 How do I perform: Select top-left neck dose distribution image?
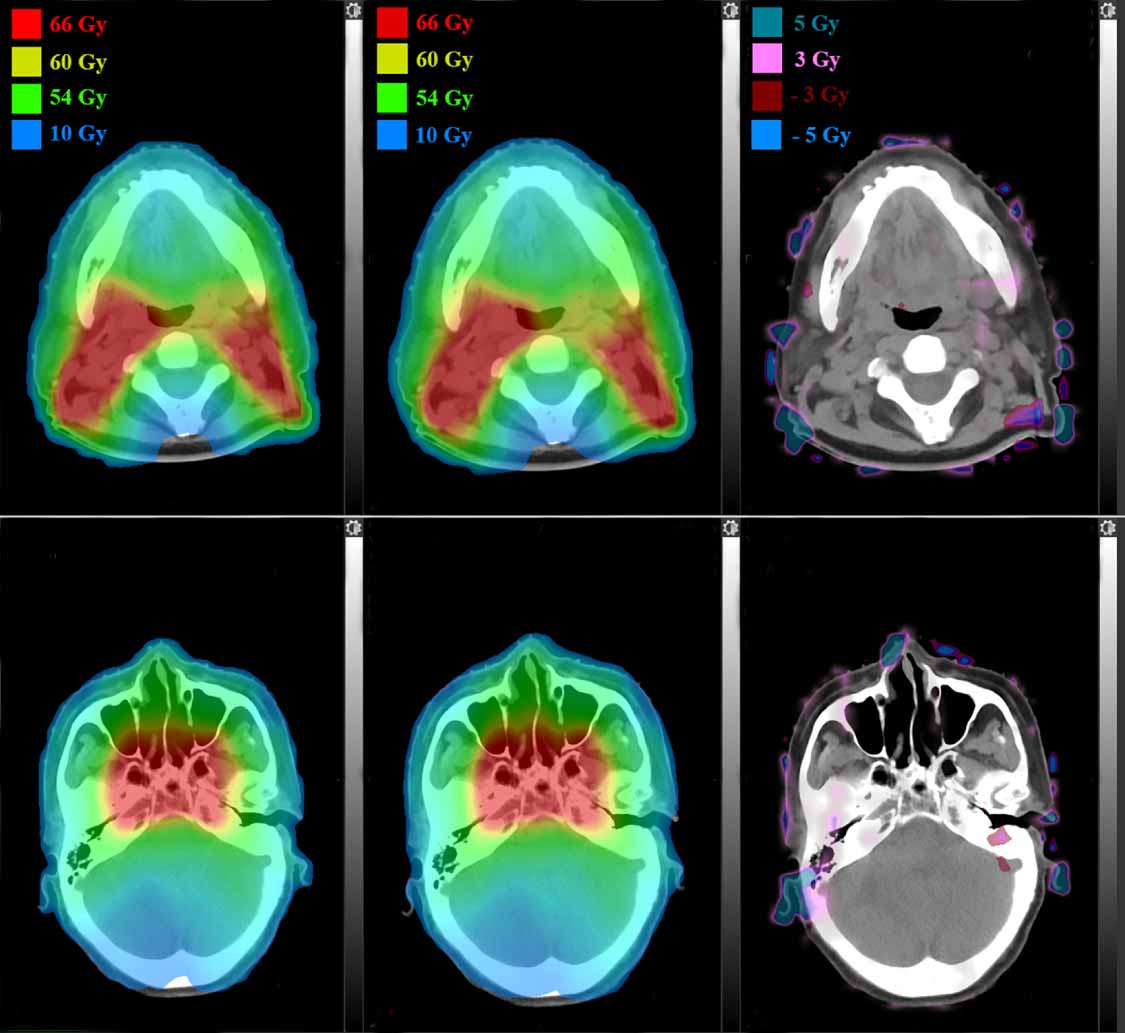point(172,305)
